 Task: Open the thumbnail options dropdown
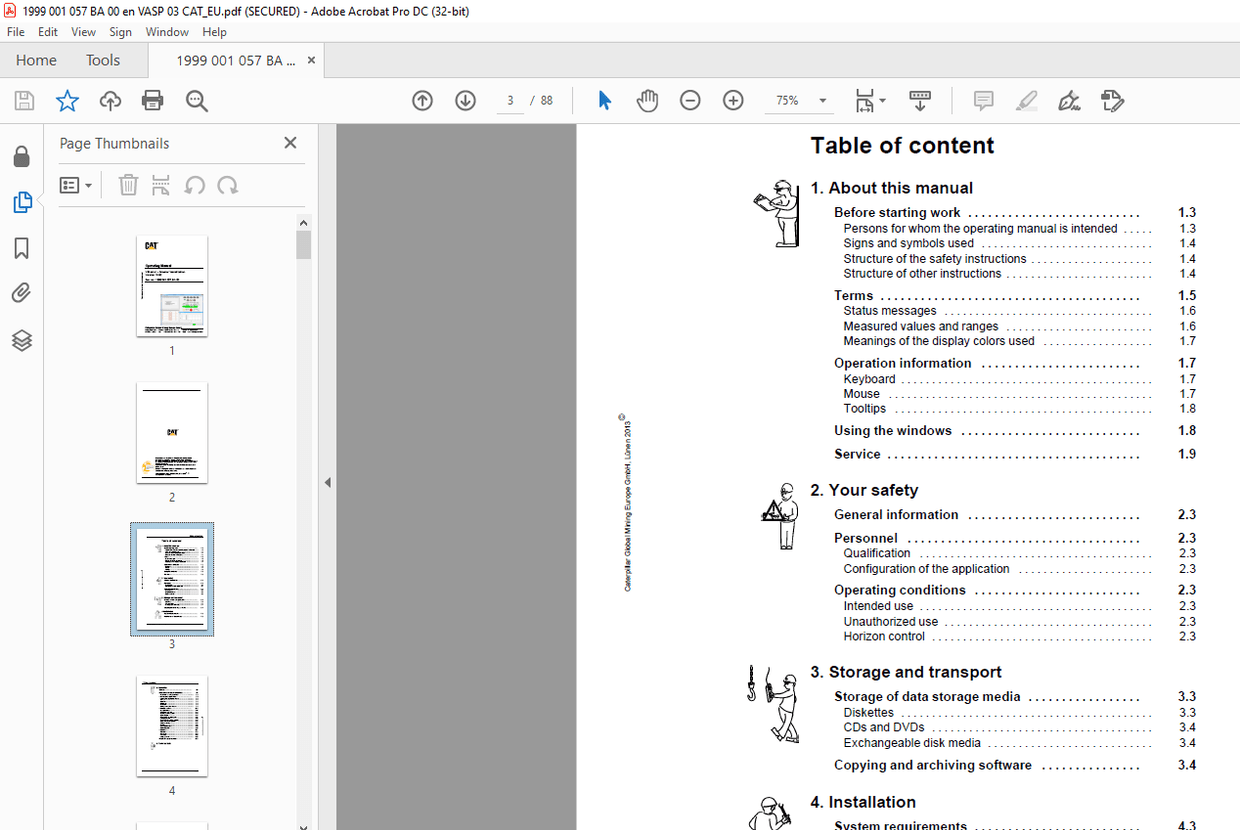coord(76,185)
